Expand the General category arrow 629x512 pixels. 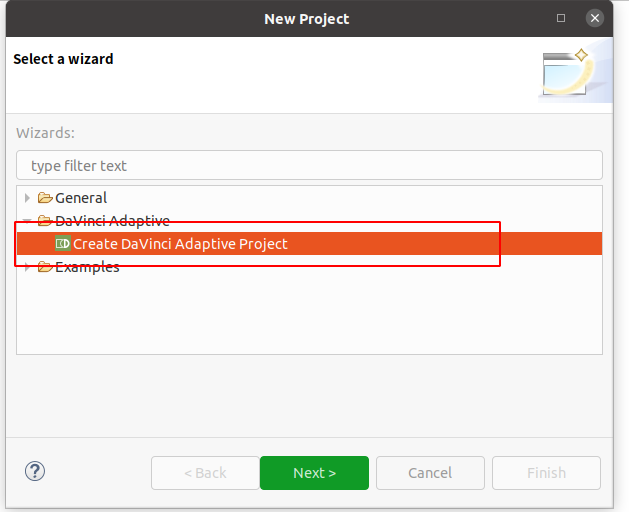tap(27, 198)
